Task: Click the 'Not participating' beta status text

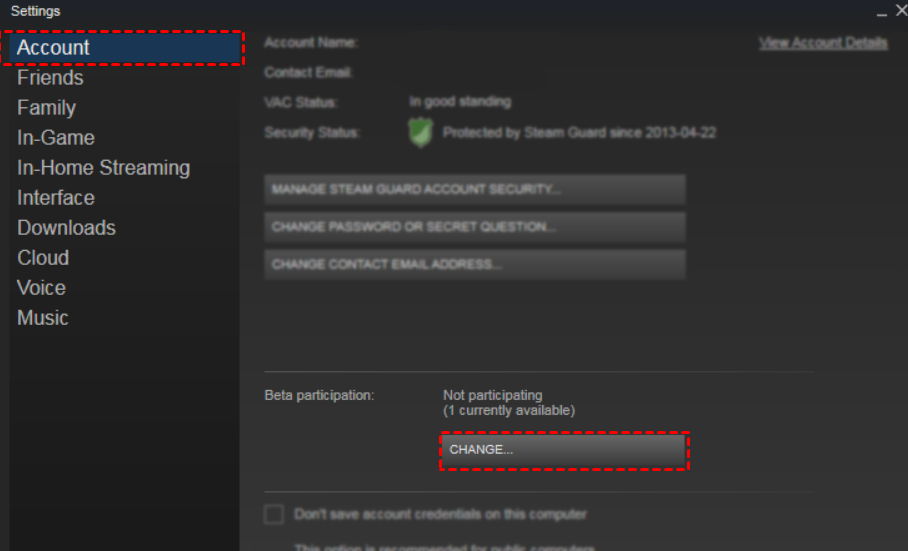Action: click(493, 395)
